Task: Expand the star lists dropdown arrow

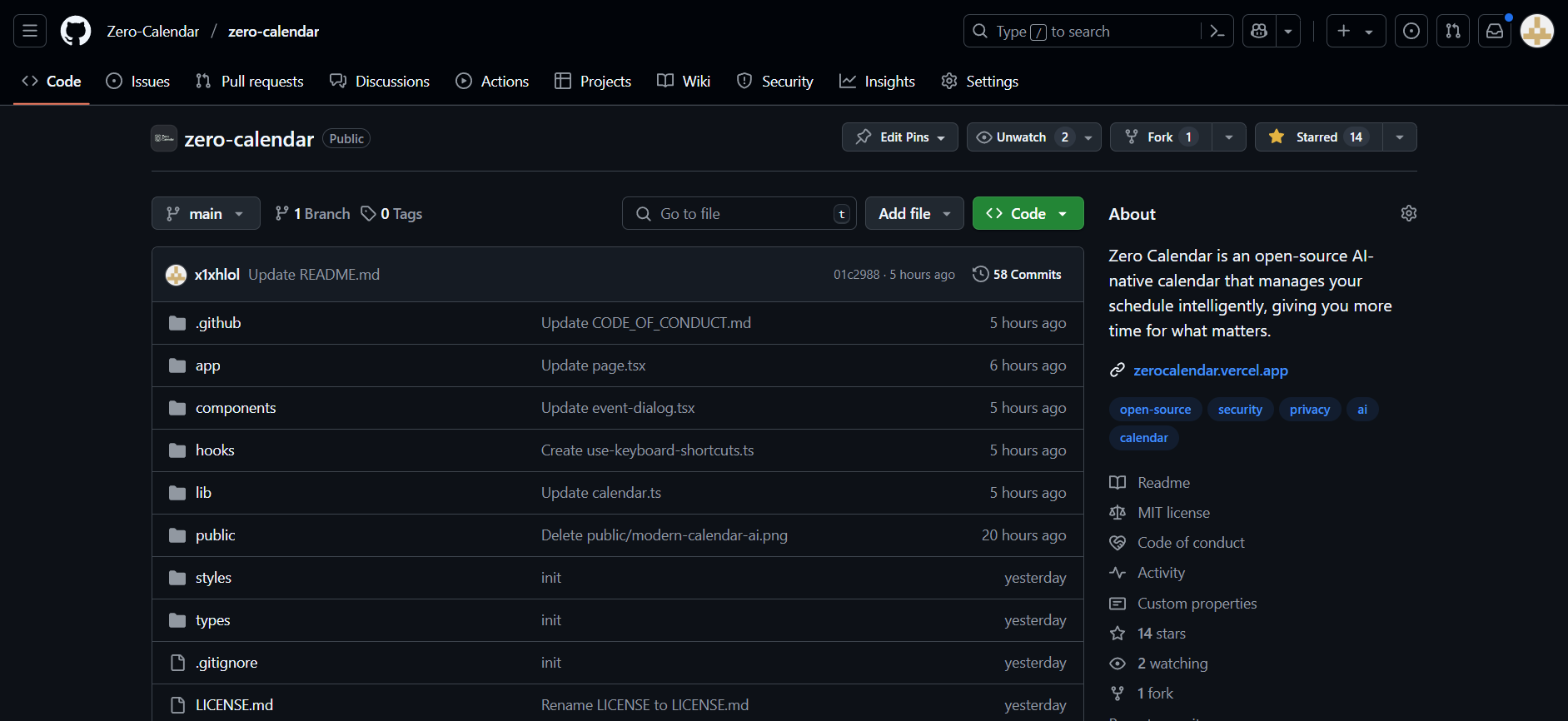Action: (x=1400, y=137)
